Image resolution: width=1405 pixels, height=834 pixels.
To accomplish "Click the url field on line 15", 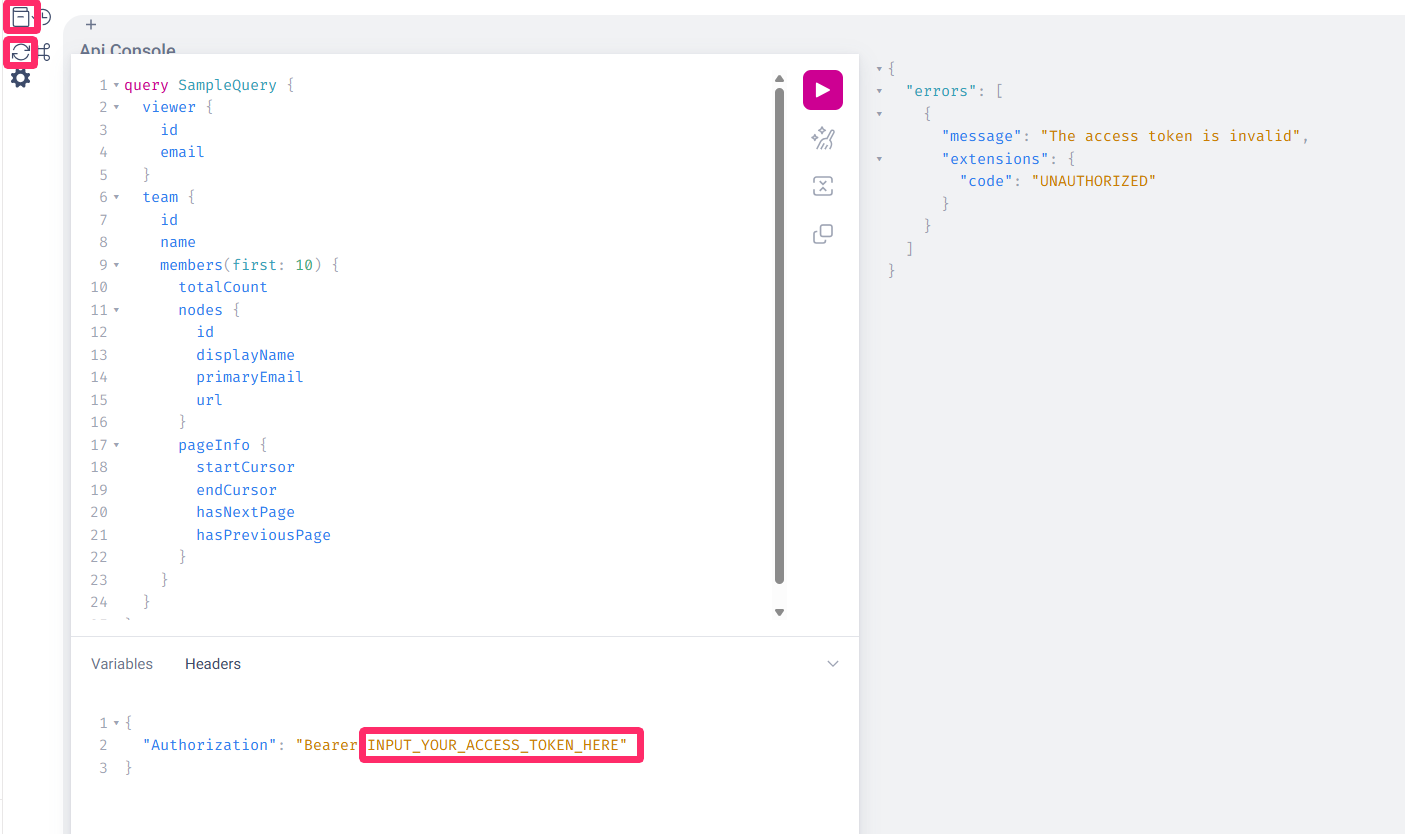I will [209, 400].
